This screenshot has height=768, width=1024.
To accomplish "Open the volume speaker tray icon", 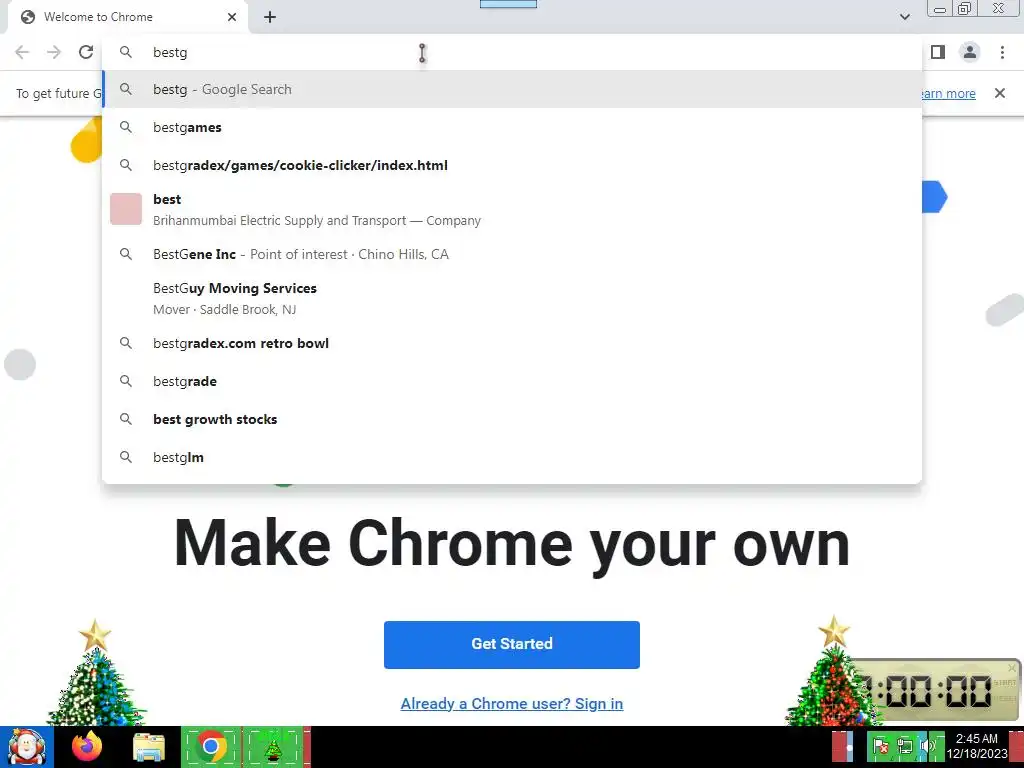I will tap(927, 746).
